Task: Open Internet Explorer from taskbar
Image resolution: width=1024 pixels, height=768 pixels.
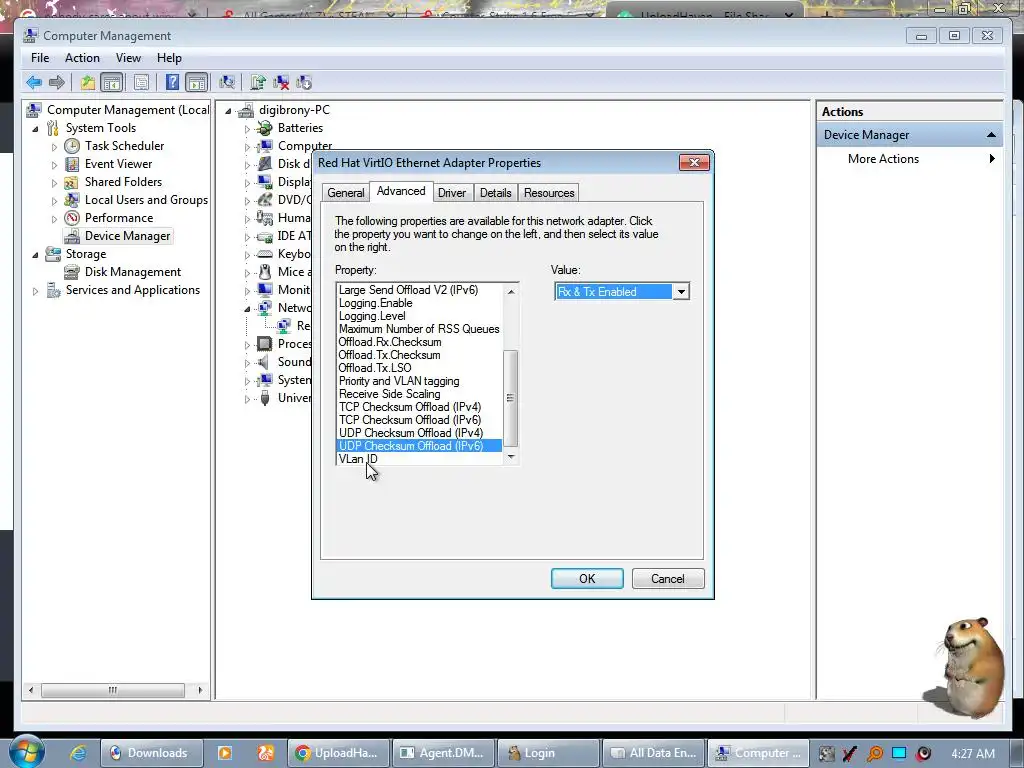Action: pyautogui.click(x=78, y=753)
